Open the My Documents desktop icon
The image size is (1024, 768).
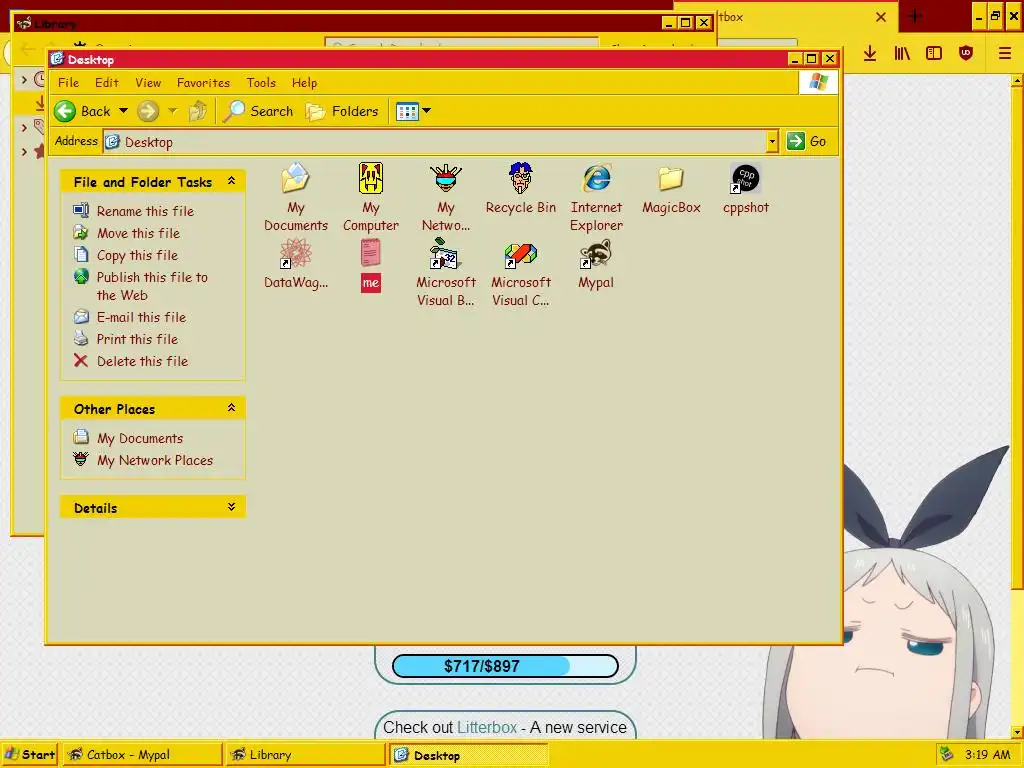pos(295,197)
